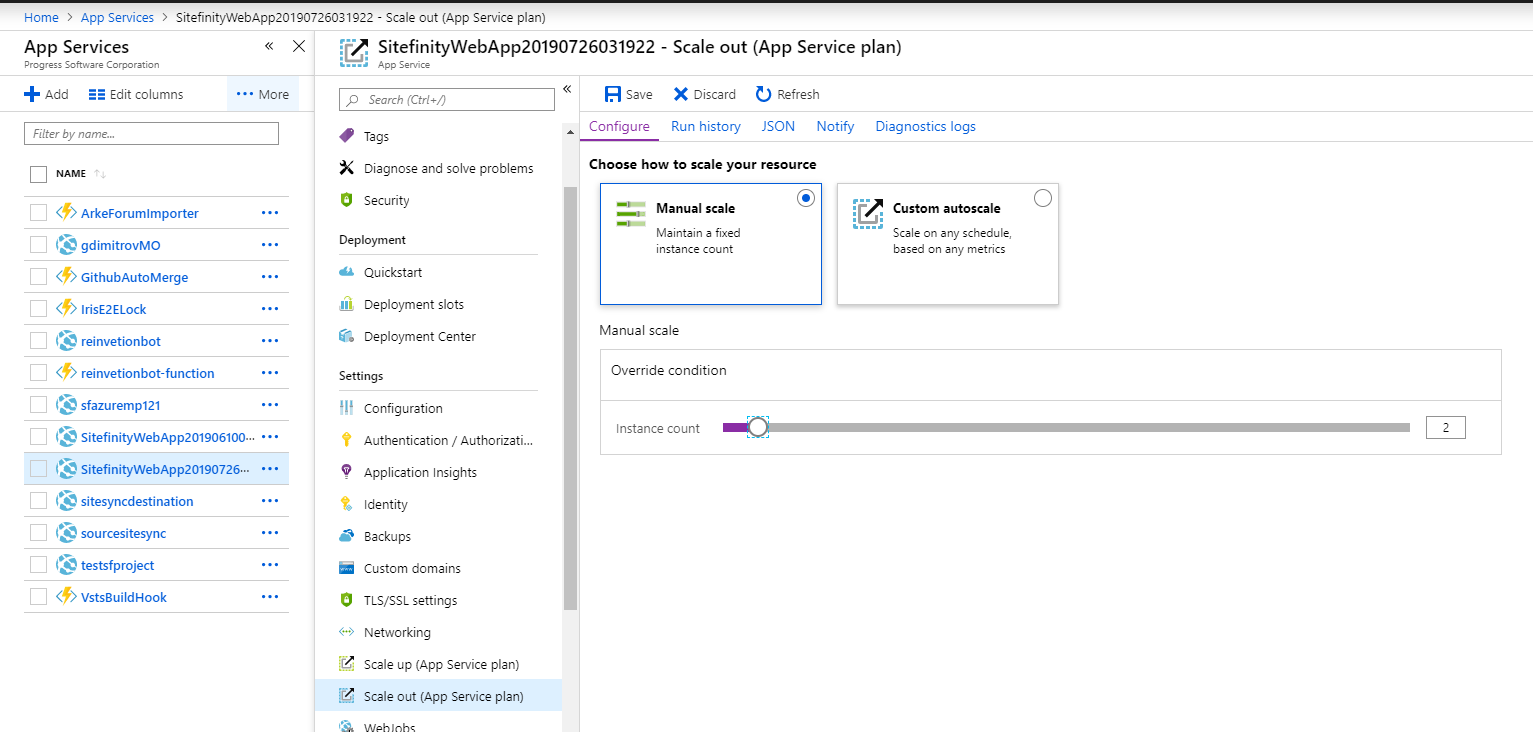
Task: Click the Backups cloud icon
Action: (347, 536)
